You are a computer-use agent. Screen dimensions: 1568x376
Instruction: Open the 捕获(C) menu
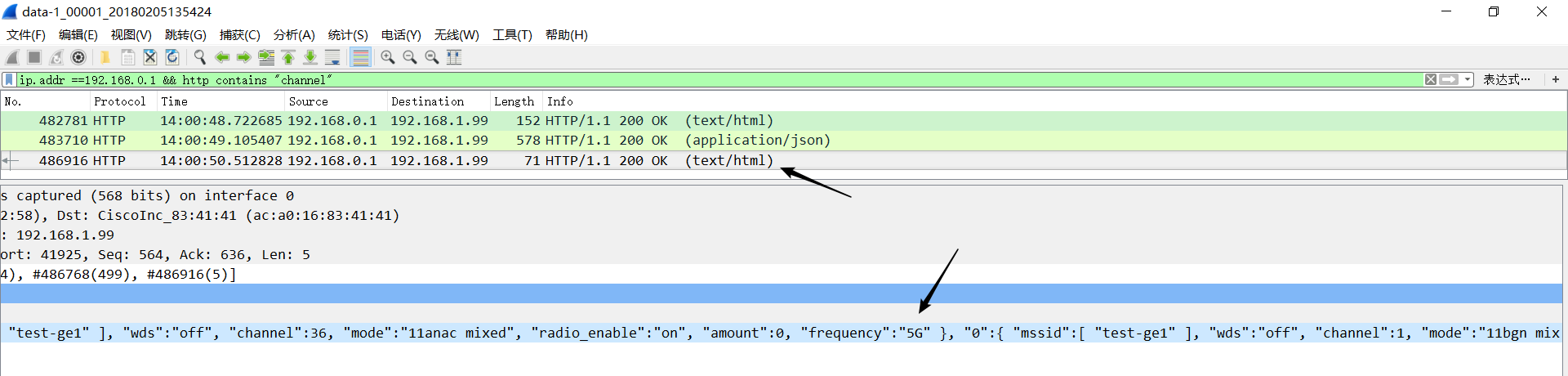coord(240,34)
